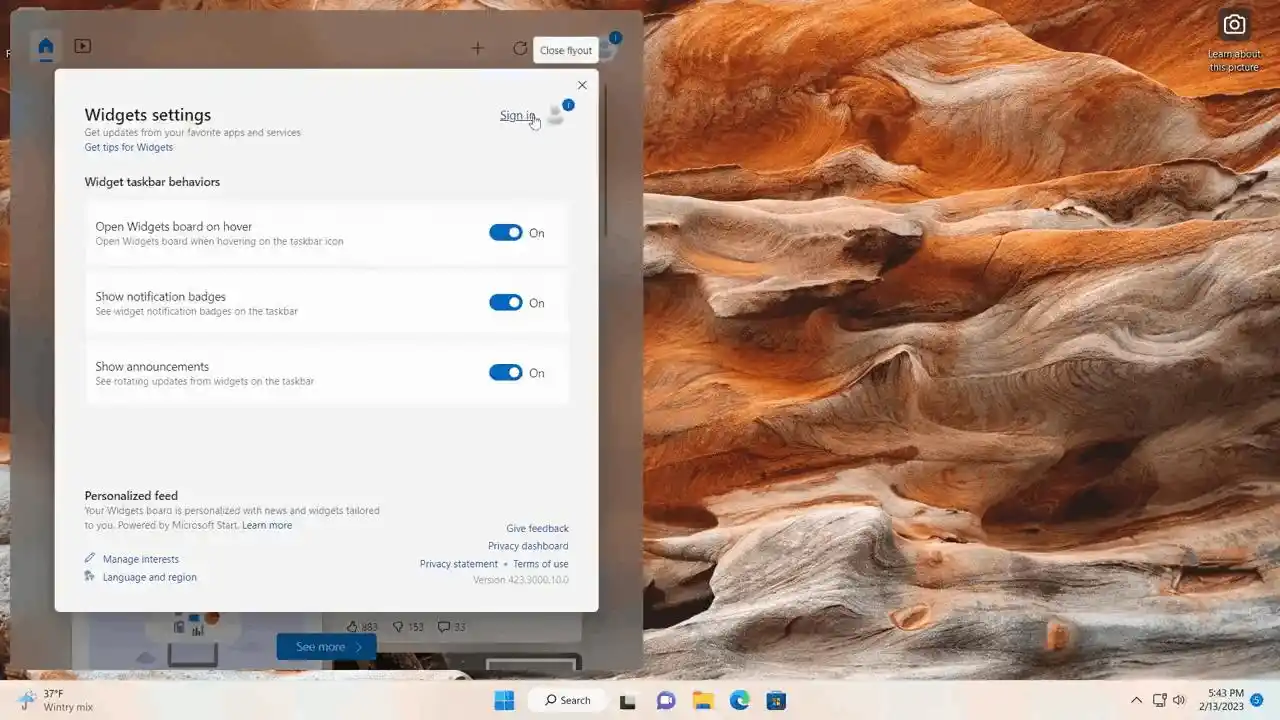Image resolution: width=1280 pixels, height=720 pixels.
Task: Open the Watch video tab icon
Action: [83, 46]
